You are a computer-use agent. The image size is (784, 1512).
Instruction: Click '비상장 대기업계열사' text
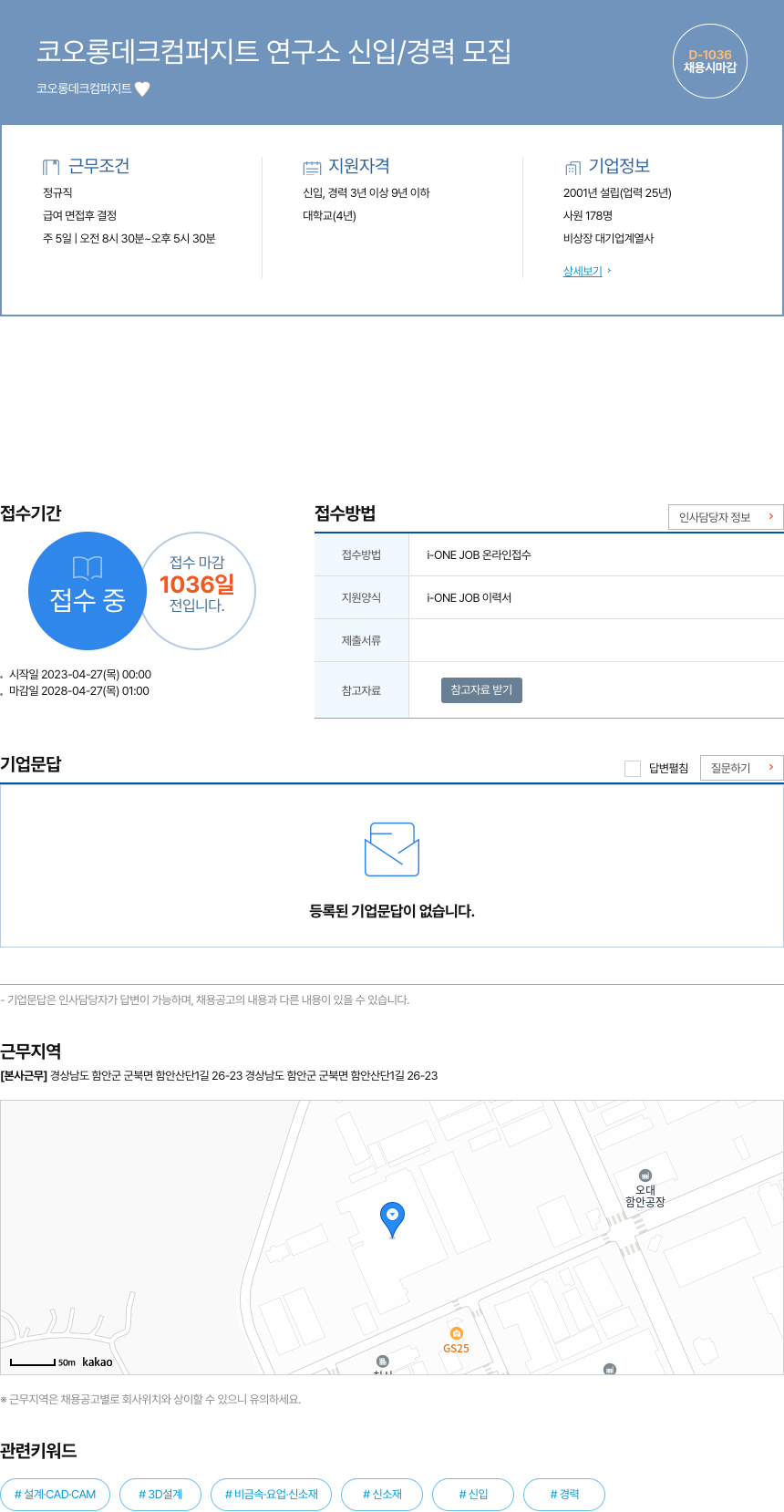coord(608,238)
